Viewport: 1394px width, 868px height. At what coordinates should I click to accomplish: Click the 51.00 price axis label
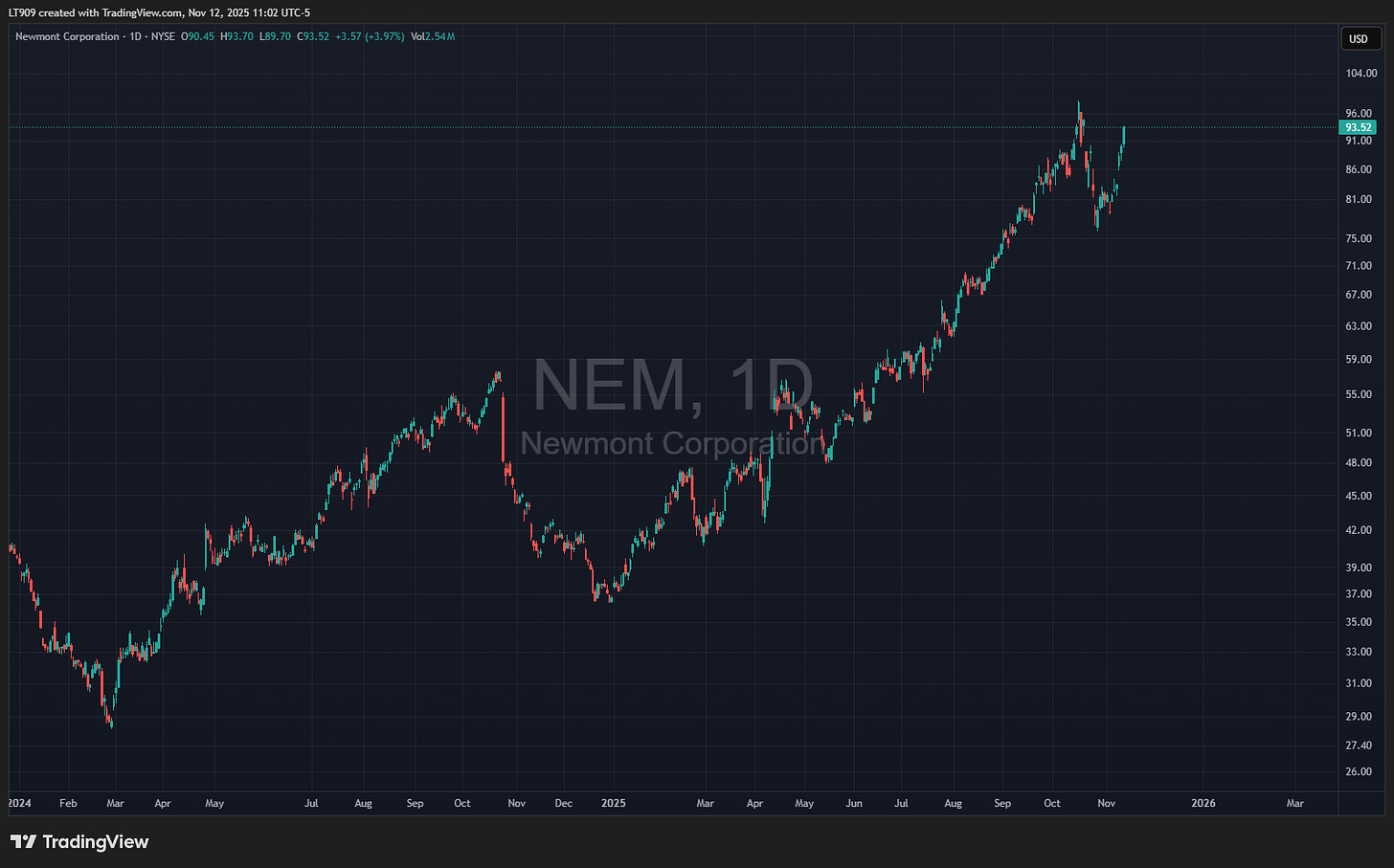pos(1359,434)
